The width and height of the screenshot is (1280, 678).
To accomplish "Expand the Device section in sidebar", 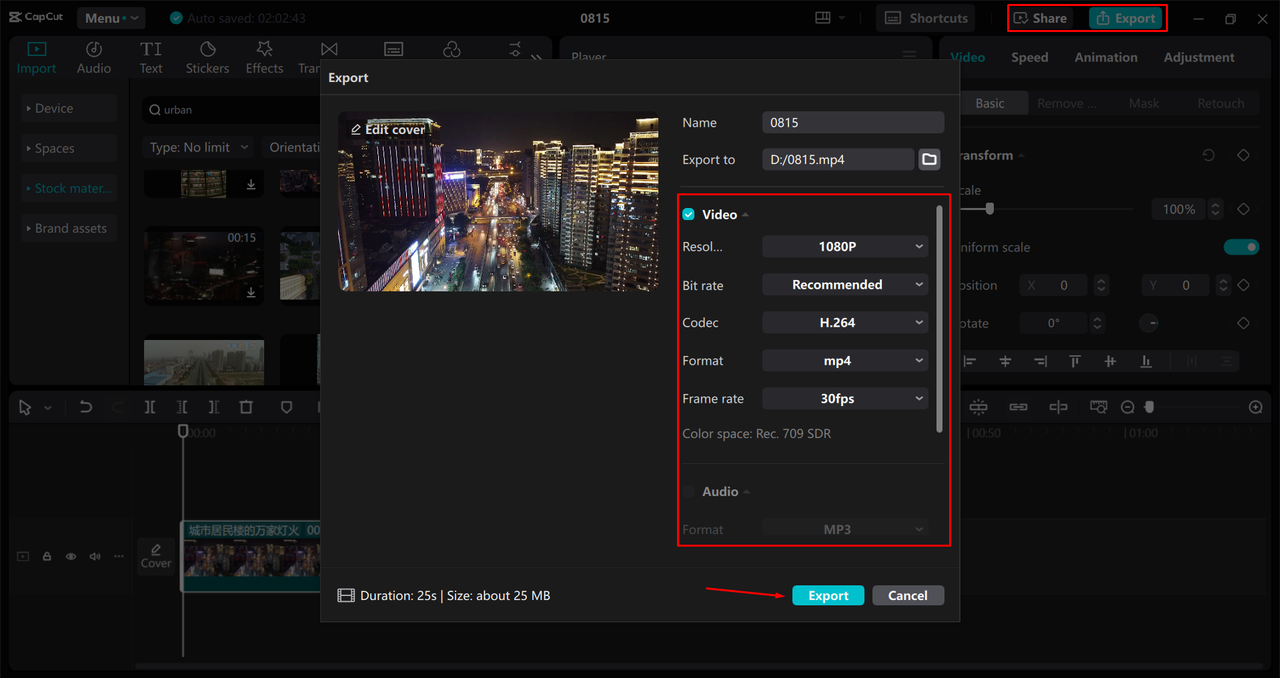I will [69, 108].
